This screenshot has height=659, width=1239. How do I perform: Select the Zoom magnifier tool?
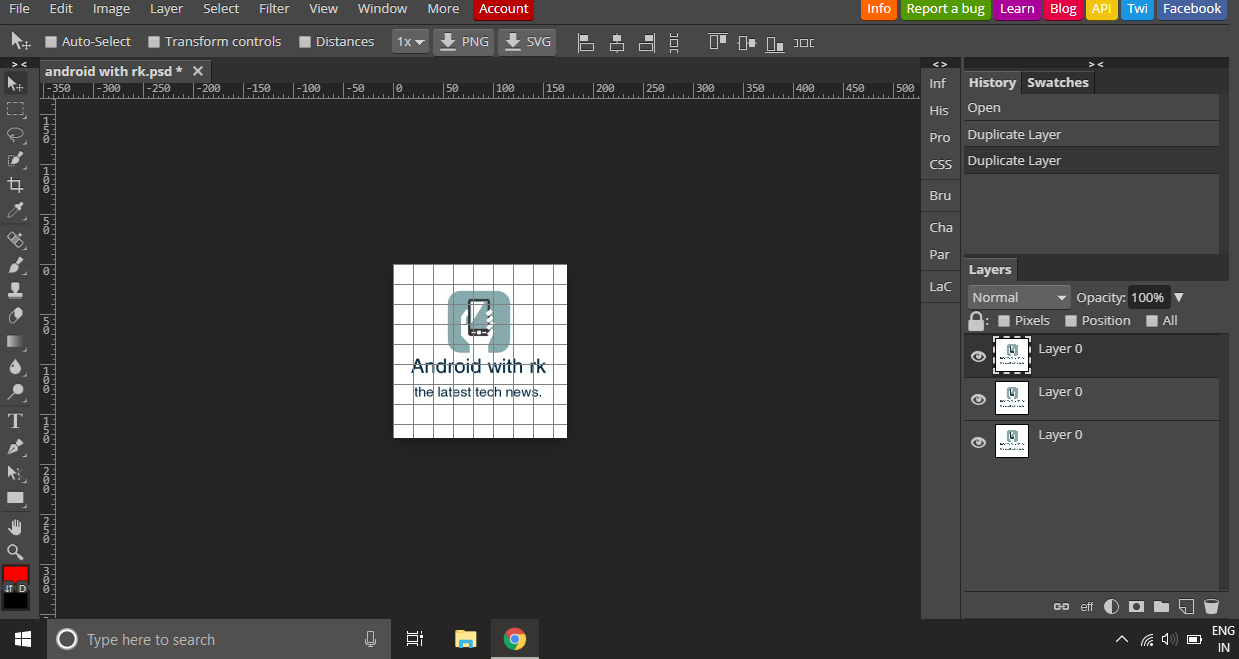tap(15, 552)
